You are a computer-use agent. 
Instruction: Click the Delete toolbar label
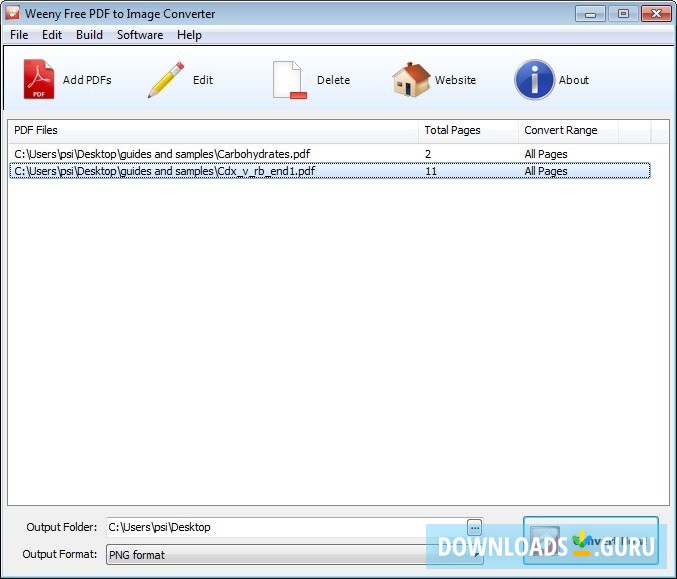tap(333, 80)
